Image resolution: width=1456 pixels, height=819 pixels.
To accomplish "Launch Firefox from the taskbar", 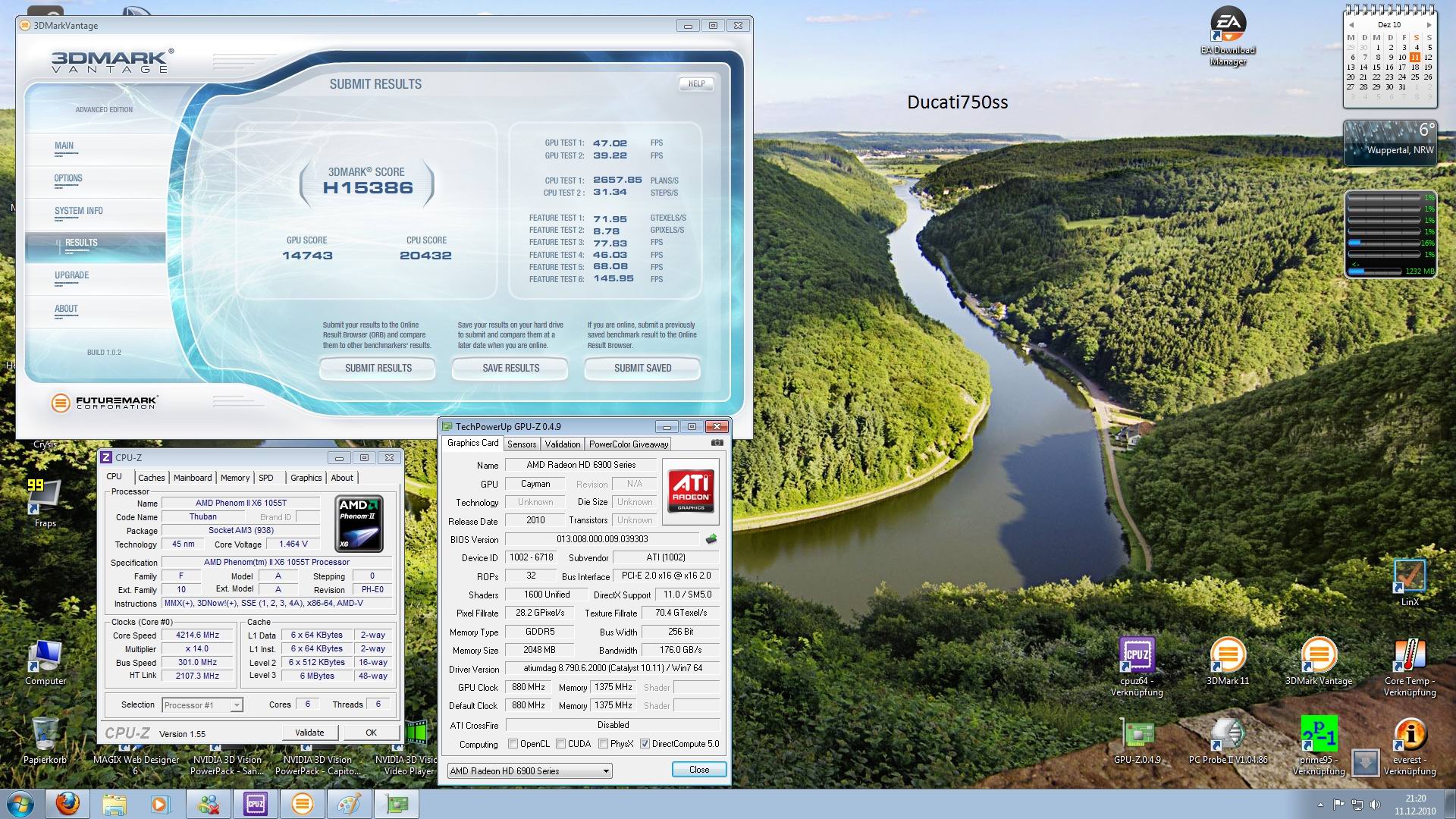I will tap(67, 803).
